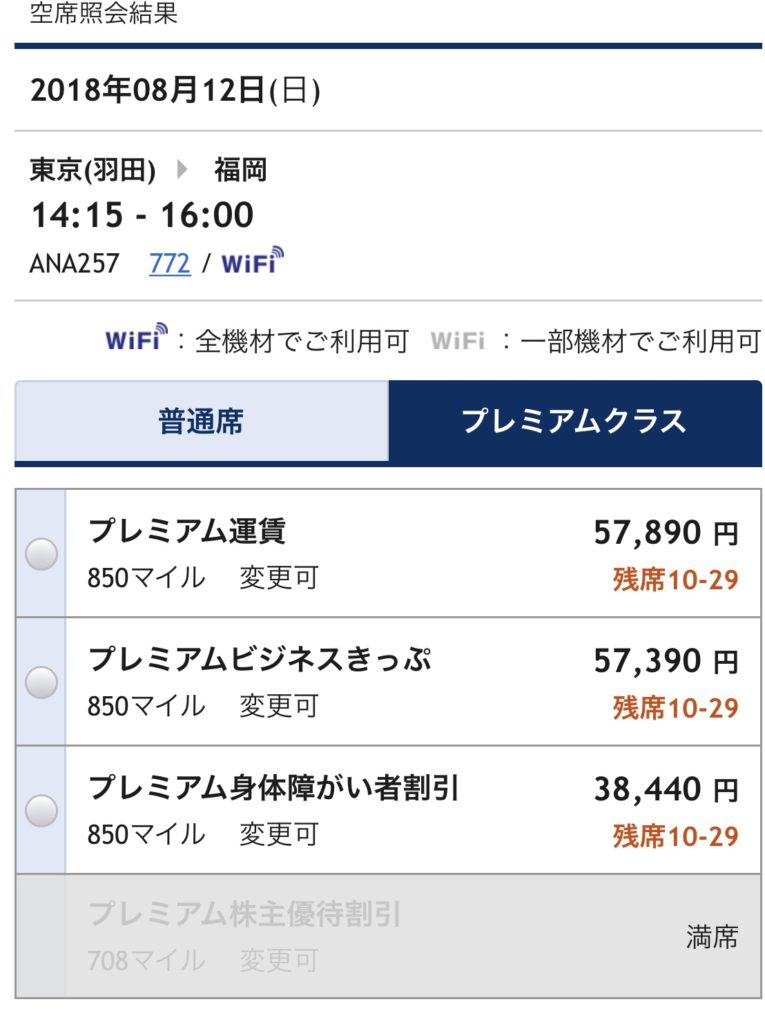
Task: Click the 満席 label in the disabled row
Action: pyautogui.click(x=712, y=937)
